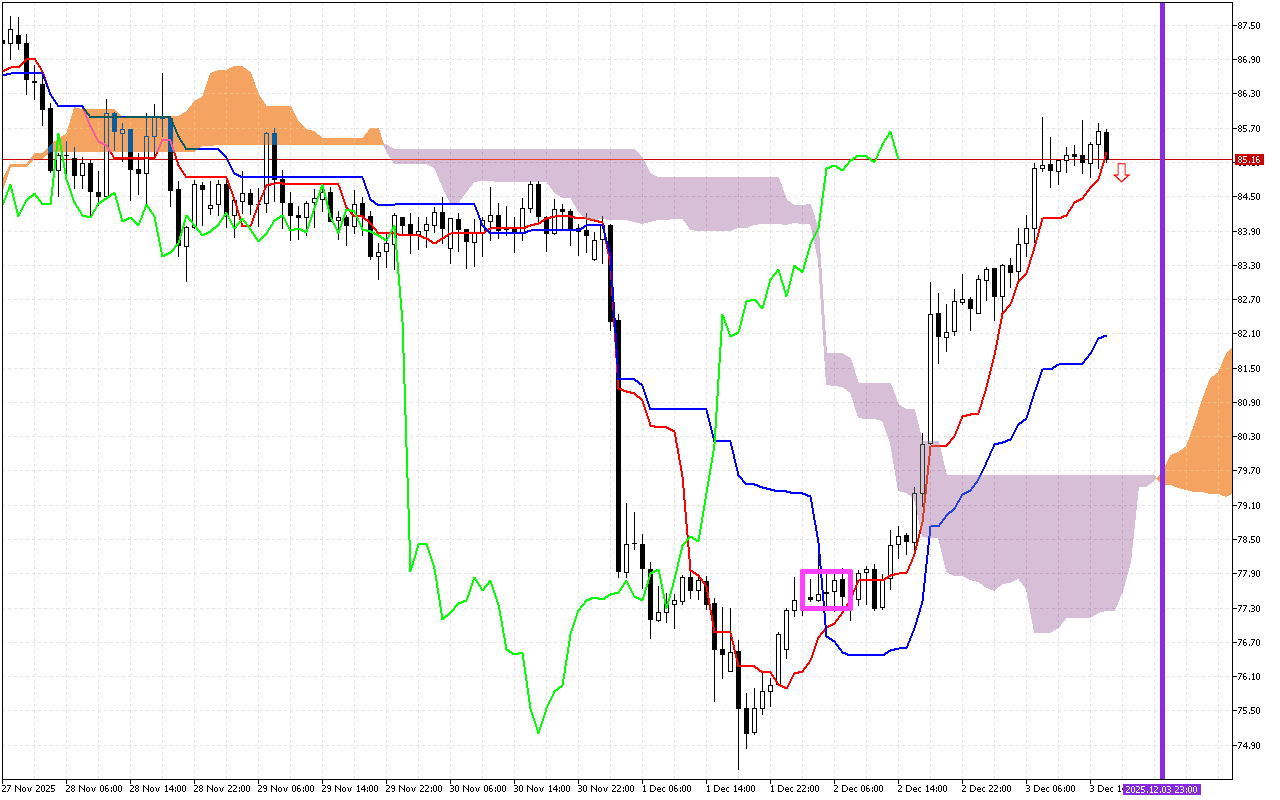Image resolution: width=1280 pixels, height=800 pixels.
Task: Click the 82.10 price axis label
Action: click(x=1248, y=334)
